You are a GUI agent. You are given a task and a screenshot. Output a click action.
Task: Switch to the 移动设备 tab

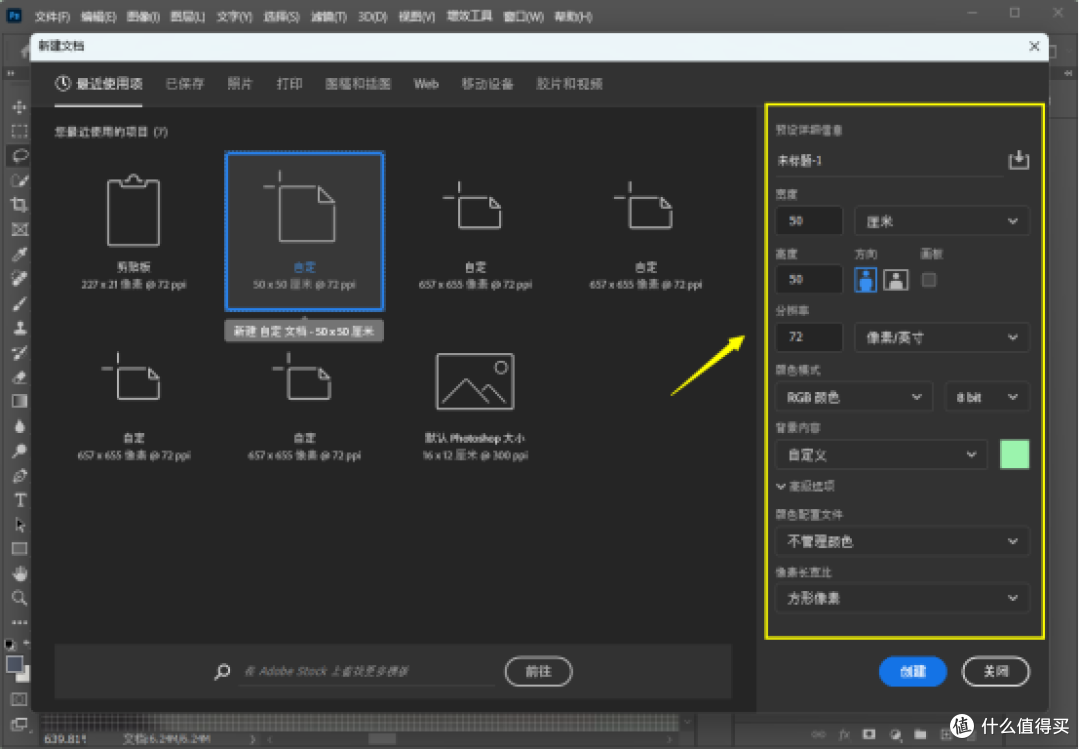pos(487,84)
